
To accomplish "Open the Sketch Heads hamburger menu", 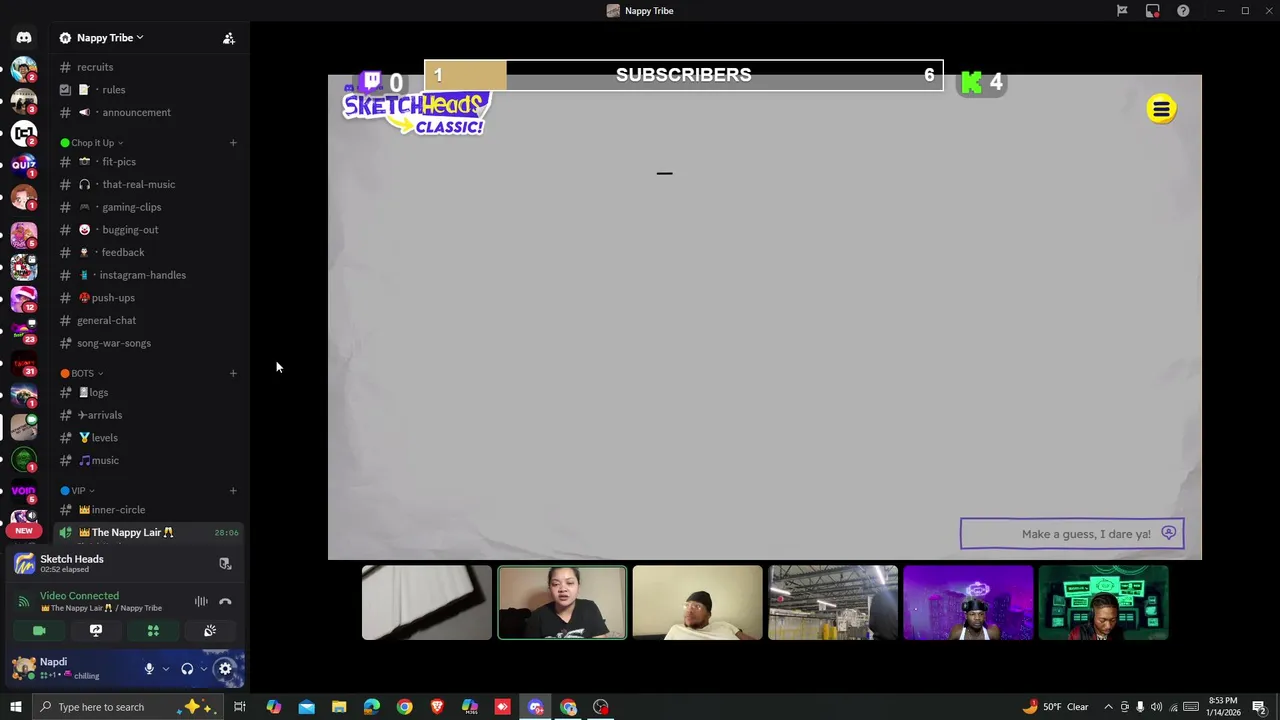I will [x=1161, y=109].
